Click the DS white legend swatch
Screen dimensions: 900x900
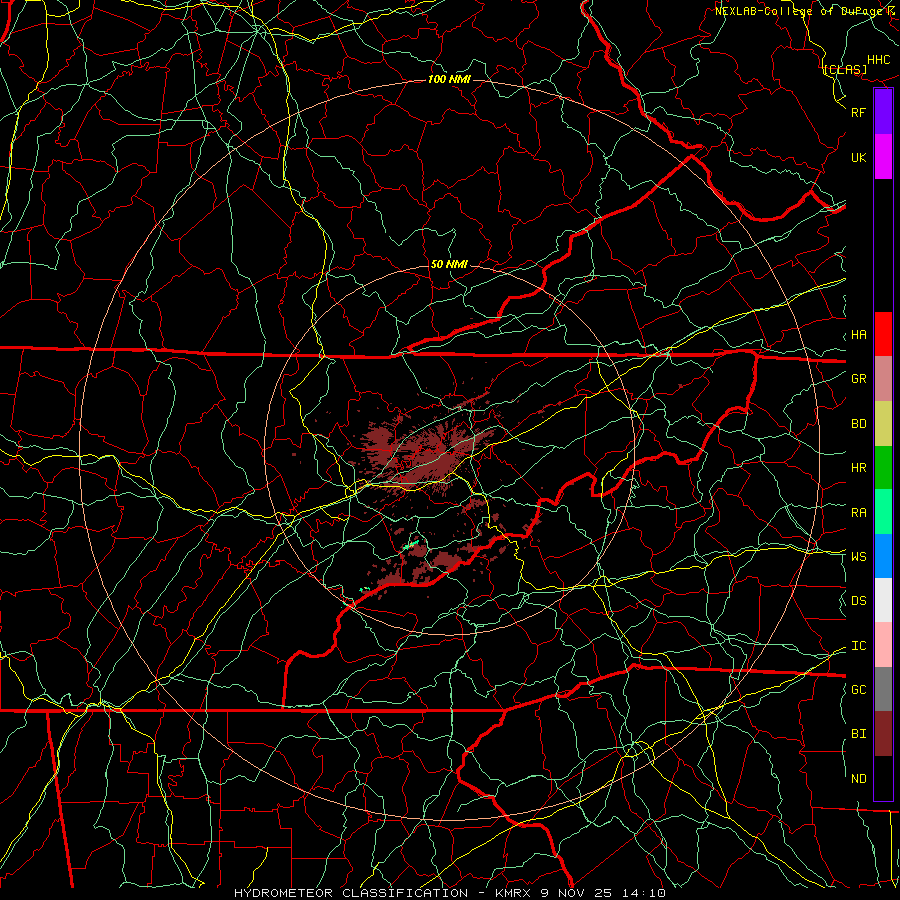pos(883,600)
